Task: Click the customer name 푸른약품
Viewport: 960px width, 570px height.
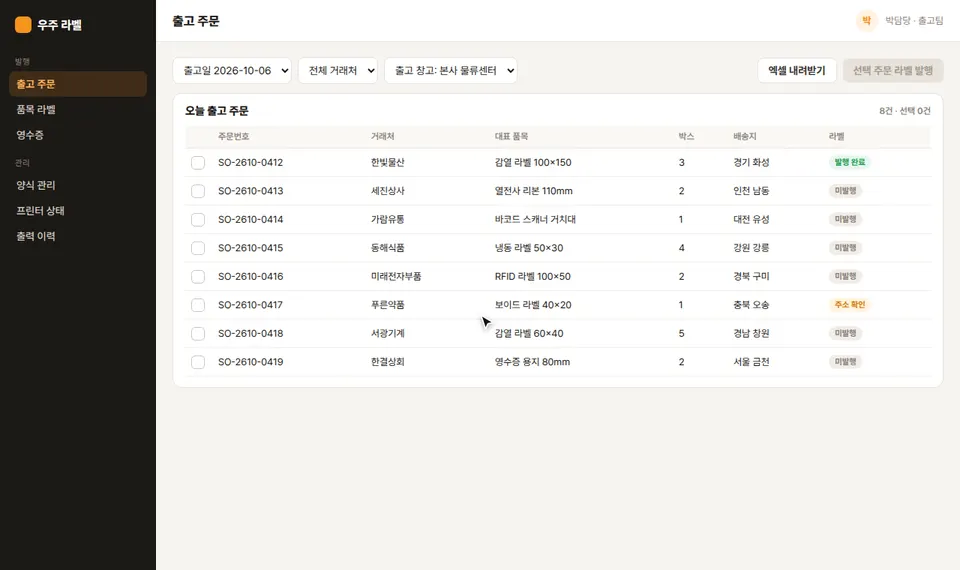Action: pos(388,305)
